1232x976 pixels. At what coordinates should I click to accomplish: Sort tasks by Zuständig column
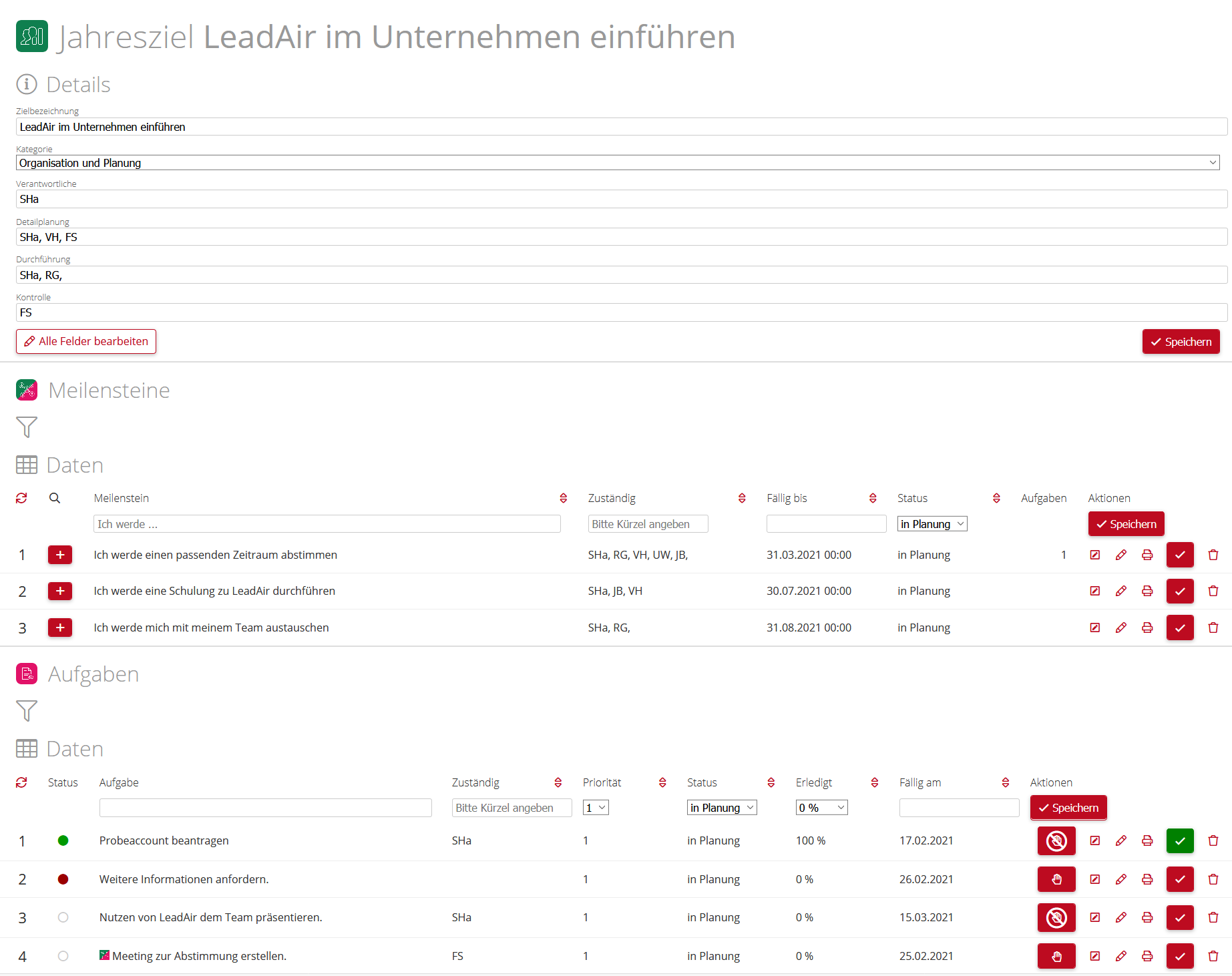(558, 782)
